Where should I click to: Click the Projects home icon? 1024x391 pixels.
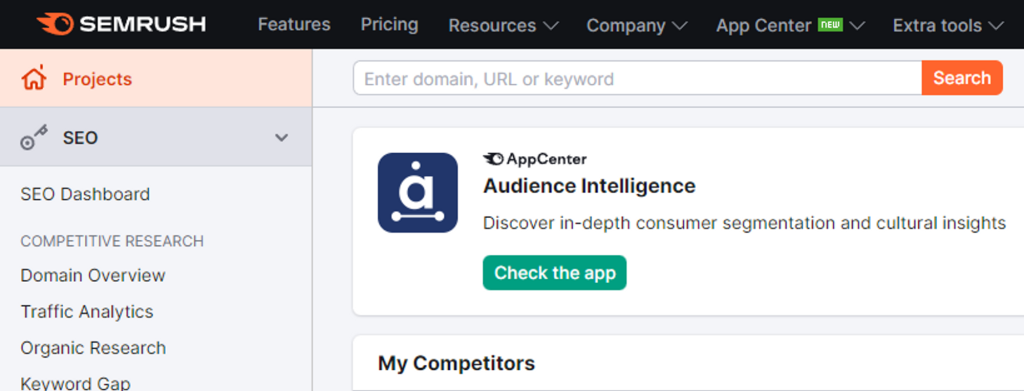tap(34, 78)
